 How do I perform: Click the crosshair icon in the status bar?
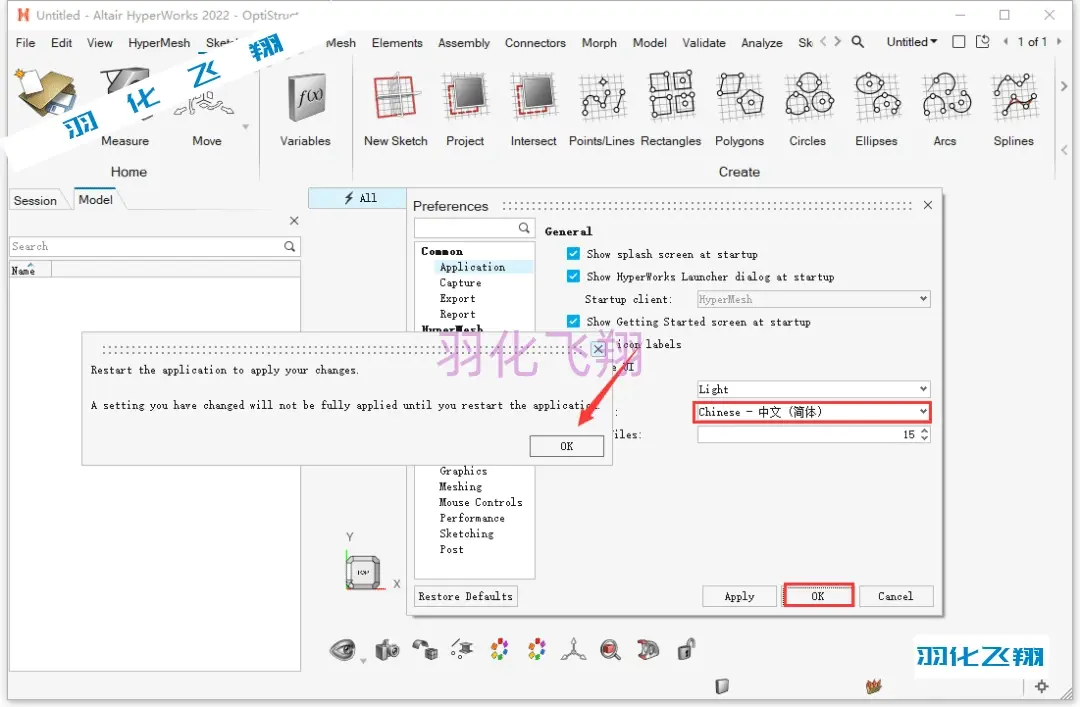click(1041, 686)
